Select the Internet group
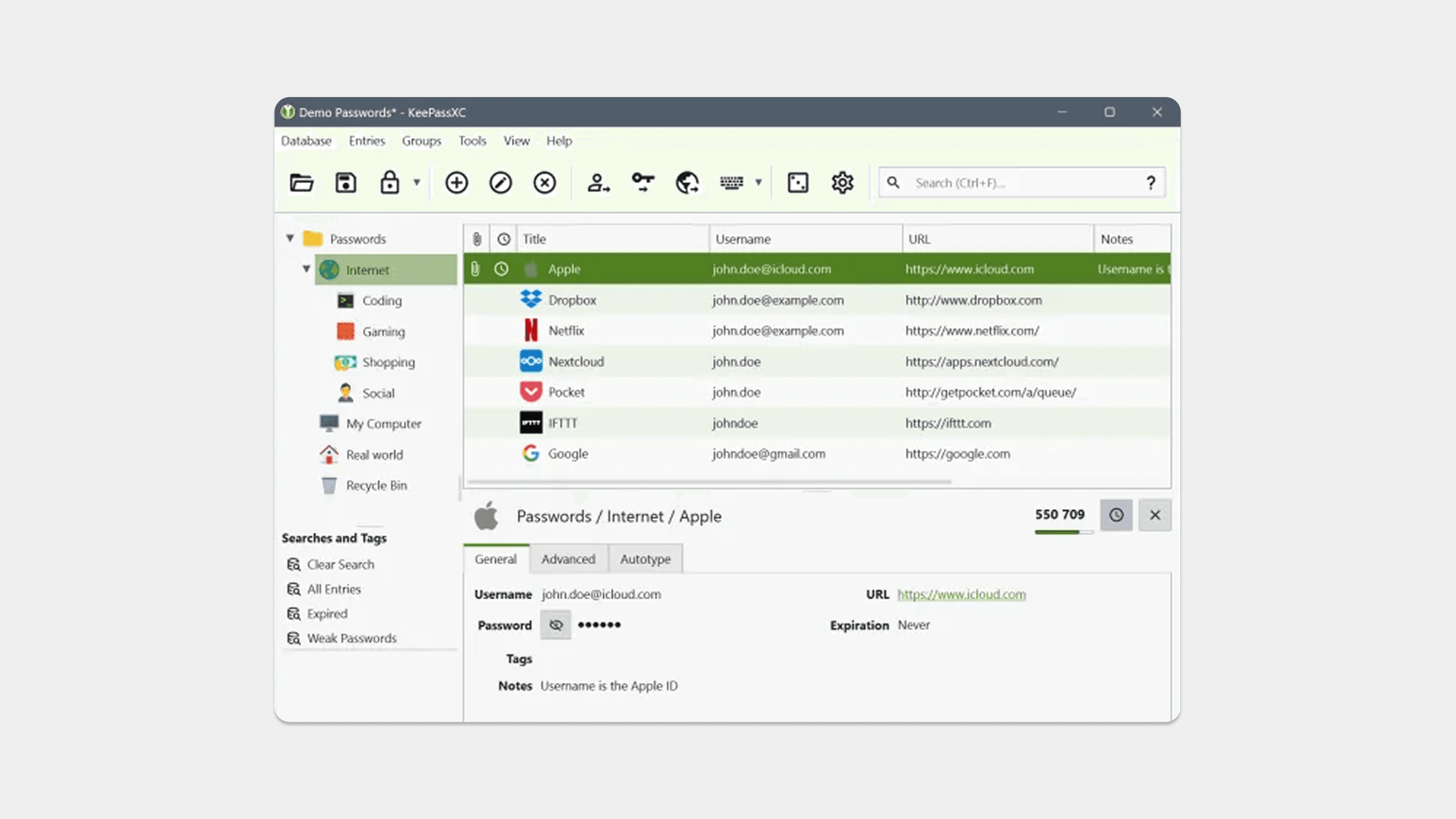This screenshot has width=1456, height=819. (386, 270)
